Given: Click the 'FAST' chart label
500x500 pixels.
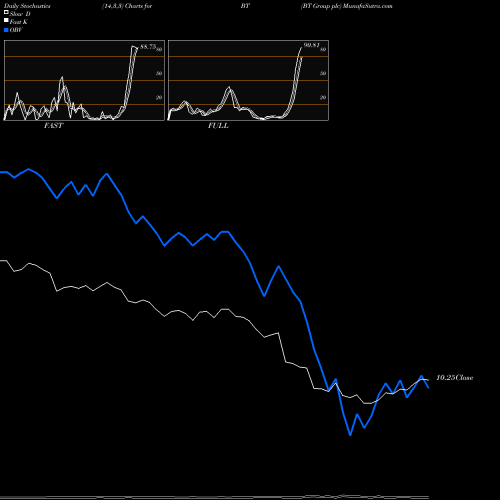Looking at the screenshot, I should (x=53, y=126).
